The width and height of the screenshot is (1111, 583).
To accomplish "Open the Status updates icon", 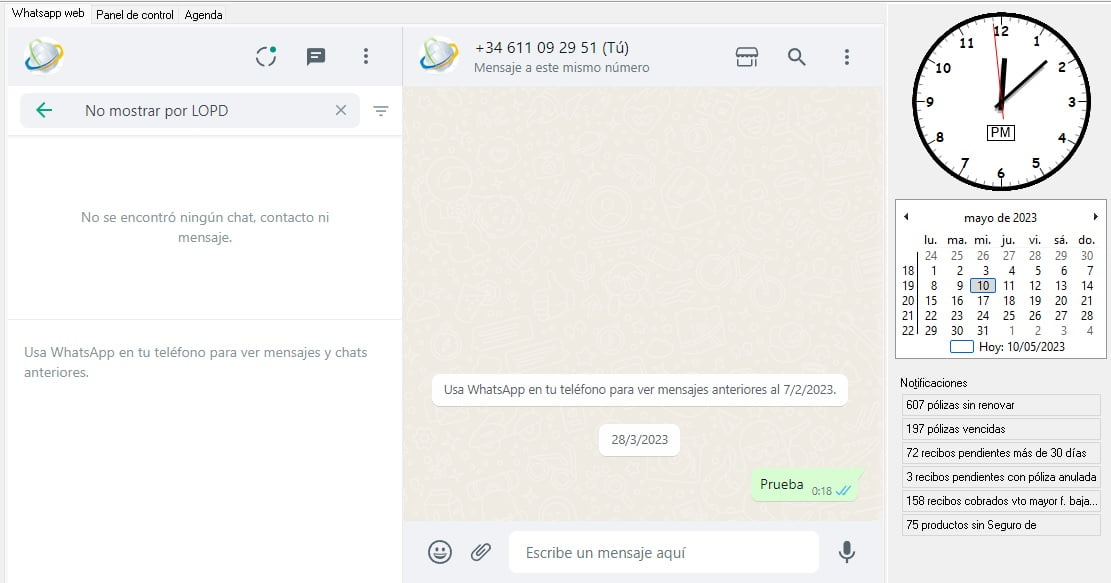I will [266, 56].
